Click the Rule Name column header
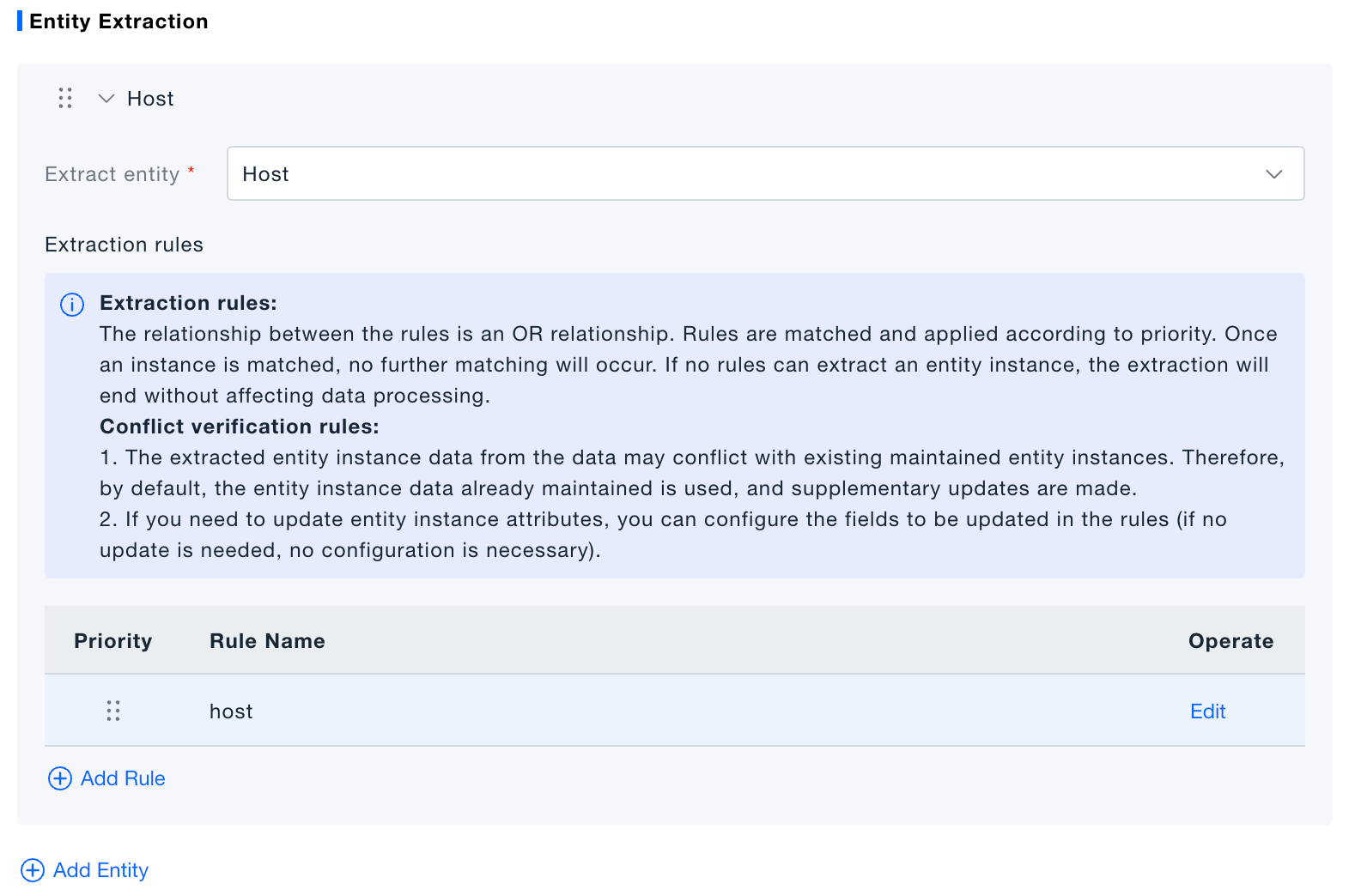 267,641
